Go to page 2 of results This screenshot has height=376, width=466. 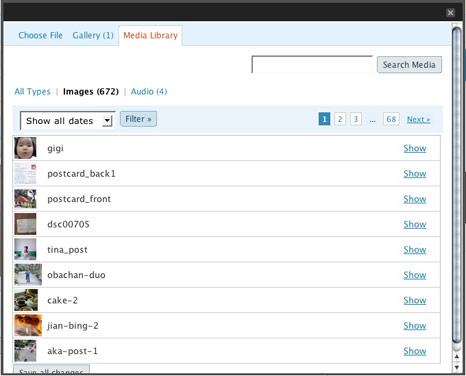340,119
